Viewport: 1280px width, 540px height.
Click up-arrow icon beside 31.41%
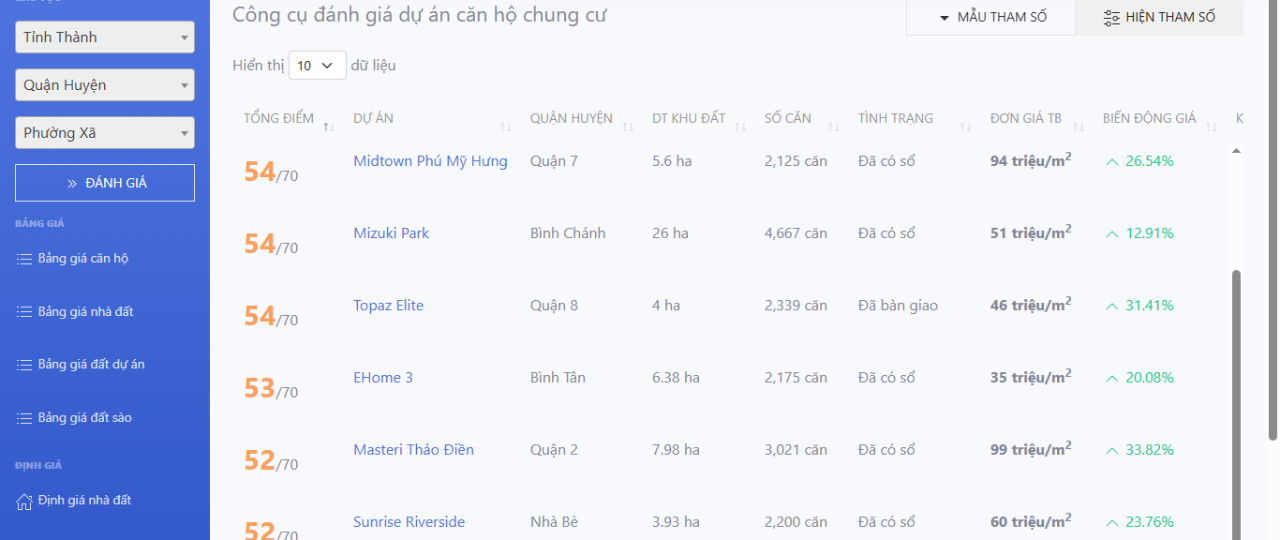click(x=1111, y=305)
